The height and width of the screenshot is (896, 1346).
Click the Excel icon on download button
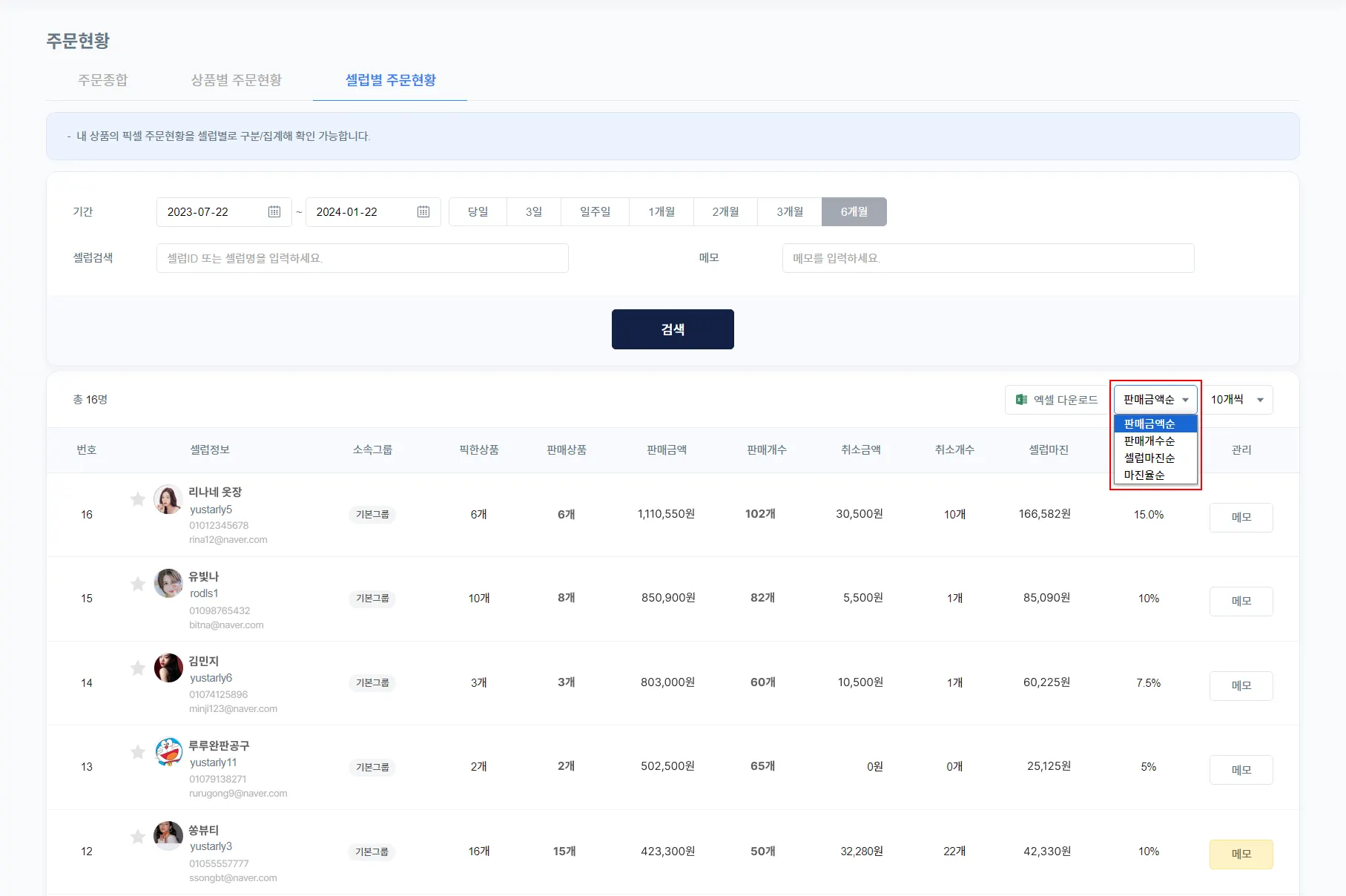tap(1021, 400)
